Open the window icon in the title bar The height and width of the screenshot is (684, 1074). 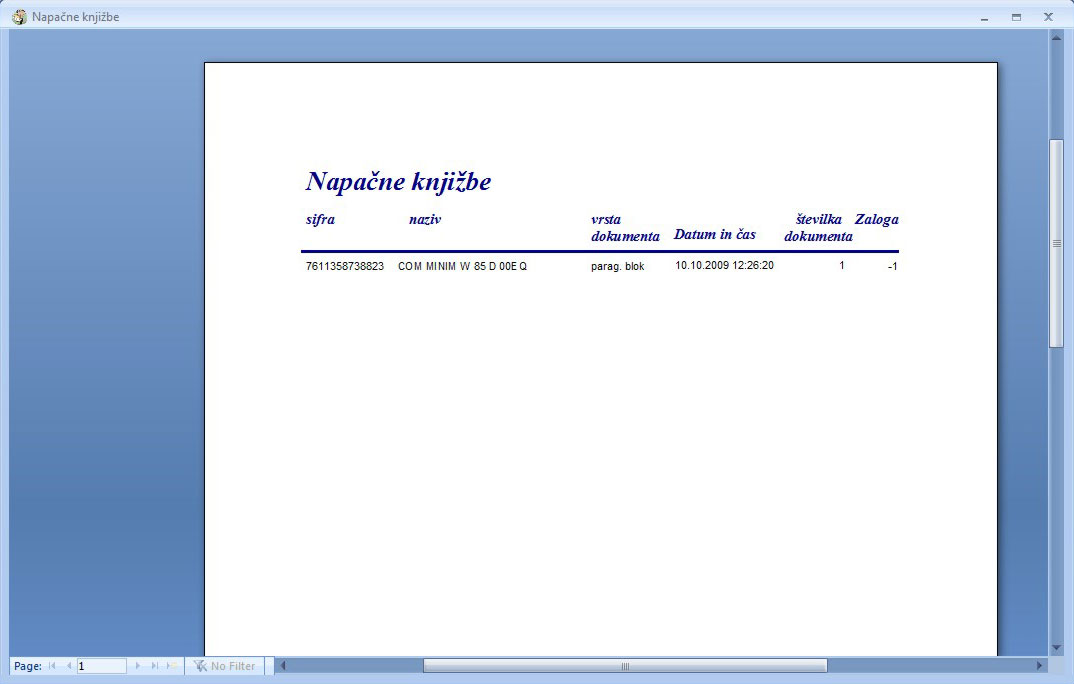pyautogui.click(x=19, y=17)
